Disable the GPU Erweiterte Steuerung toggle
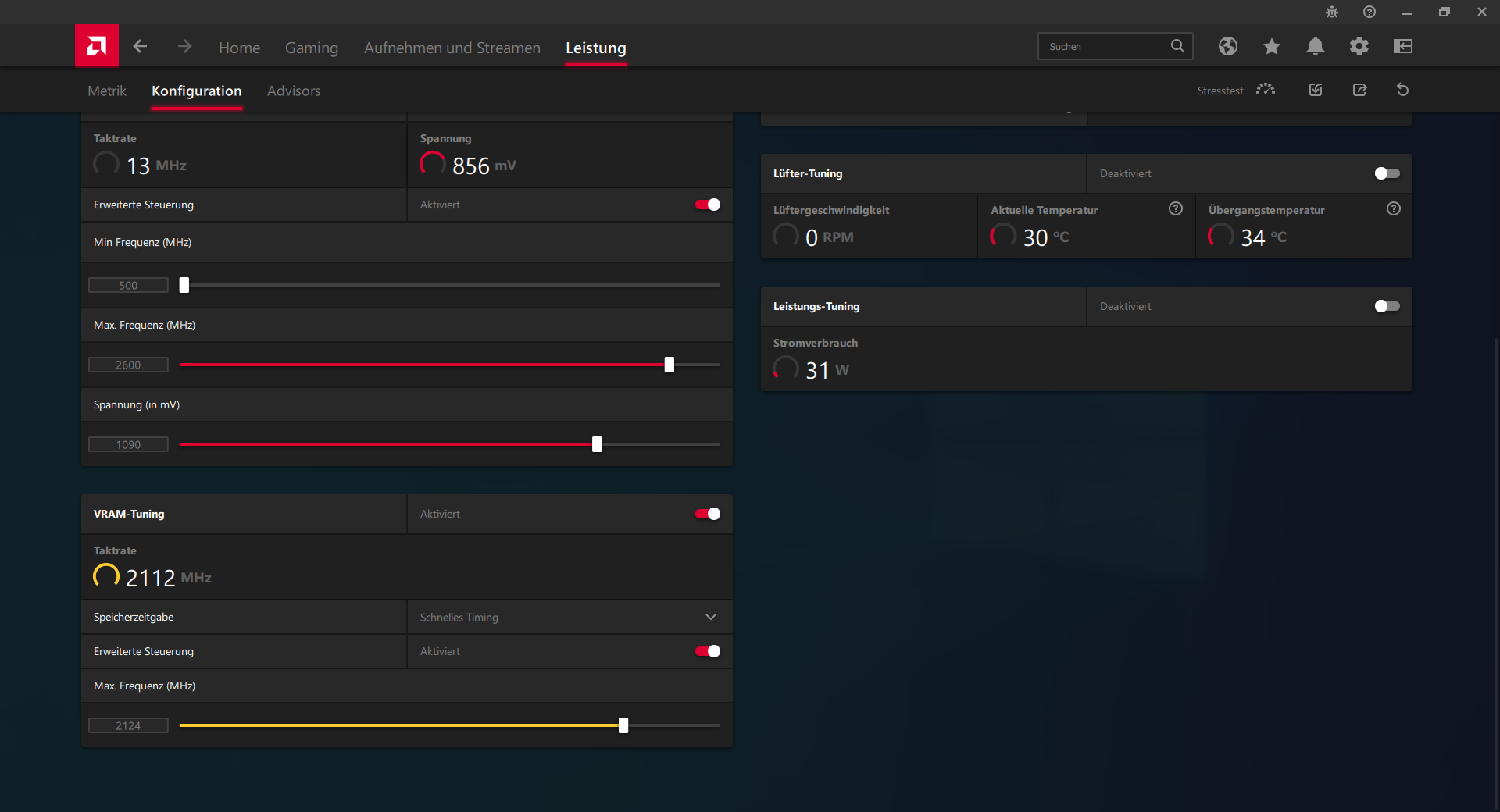The image size is (1500, 812). pos(708,205)
